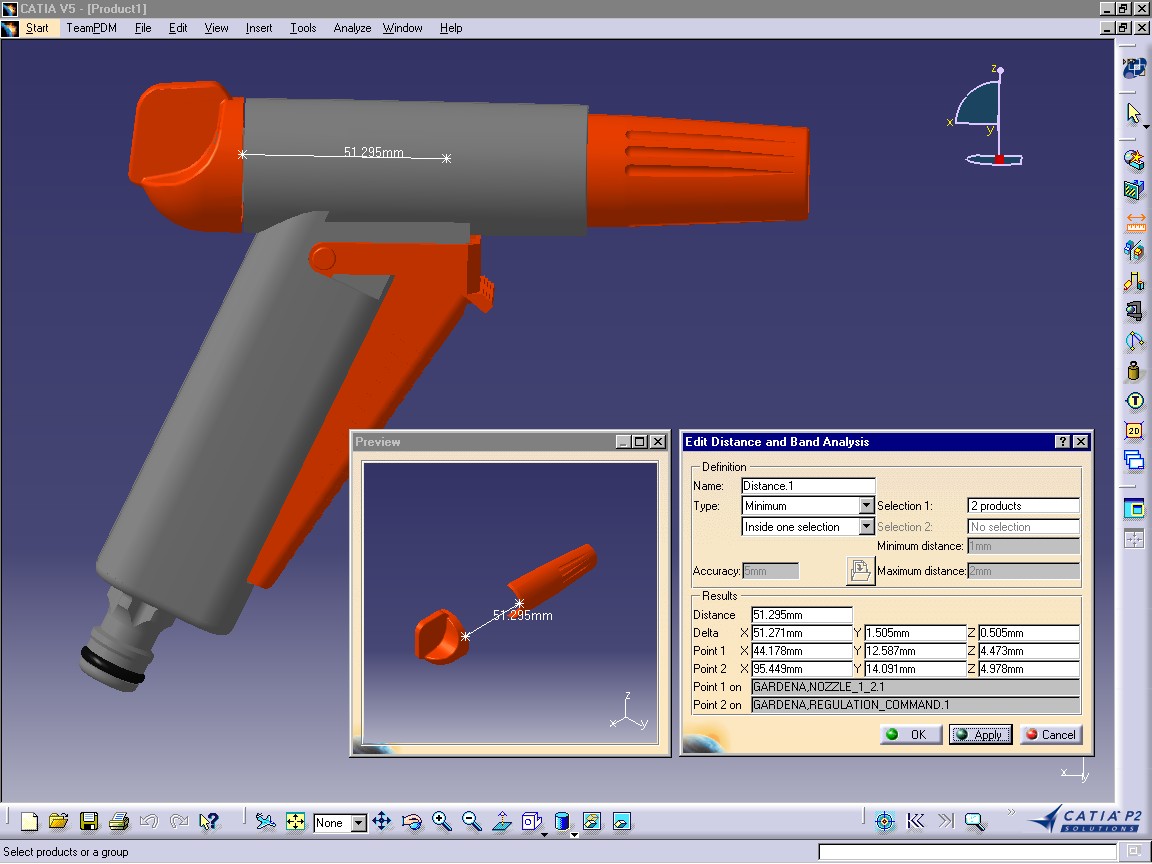Select the Distance and Band Analysis ruler icon
Image resolution: width=1152 pixels, height=864 pixels.
[x=1134, y=221]
